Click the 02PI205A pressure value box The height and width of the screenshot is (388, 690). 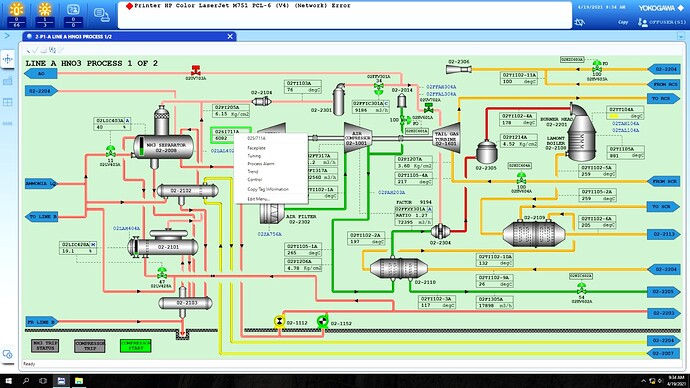[x=231, y=110]
